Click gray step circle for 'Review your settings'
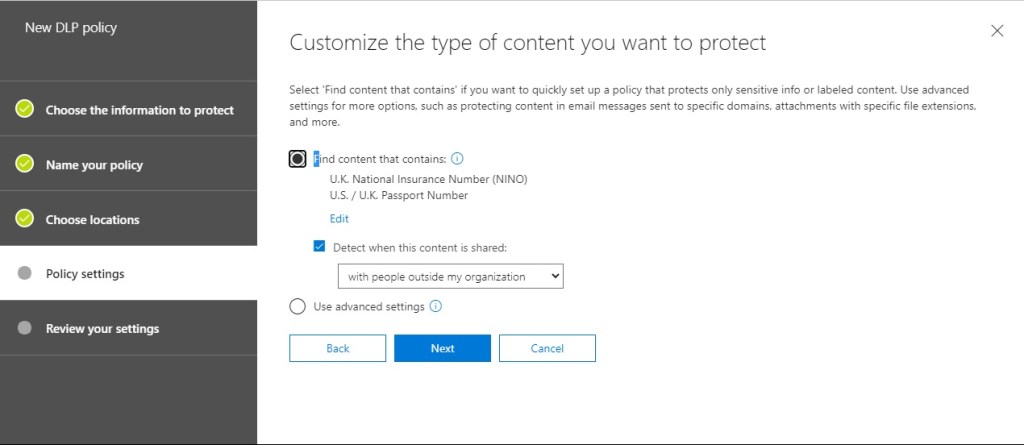 tap(25, 328)
